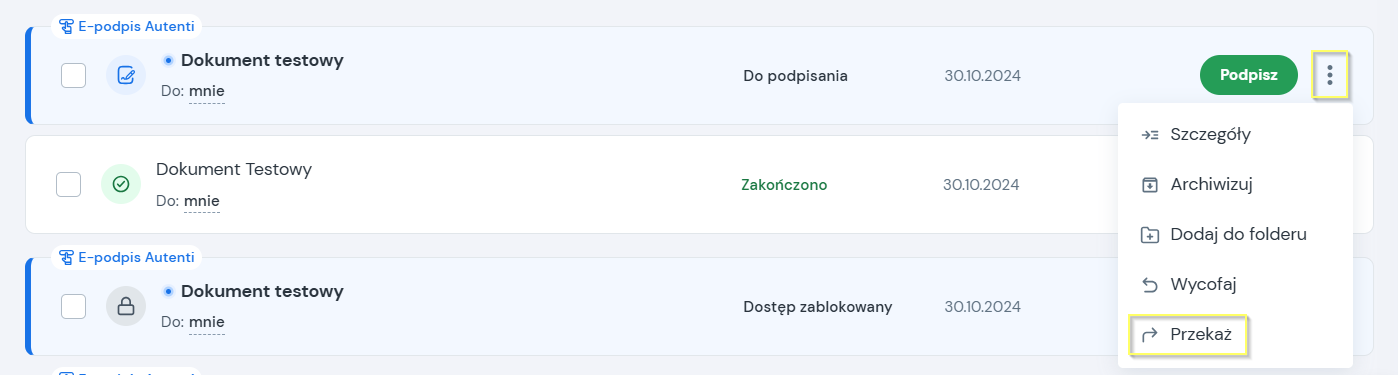Screen dimensions: 1398x375
Task: Click the blue sign-document pen icon
Action: coord(126,75)
